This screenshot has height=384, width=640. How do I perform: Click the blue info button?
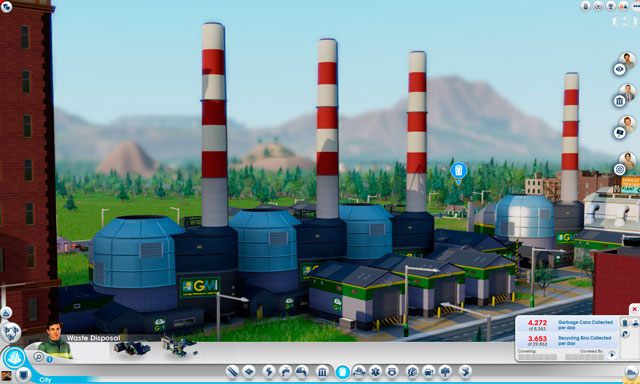[x=49, y=360]
